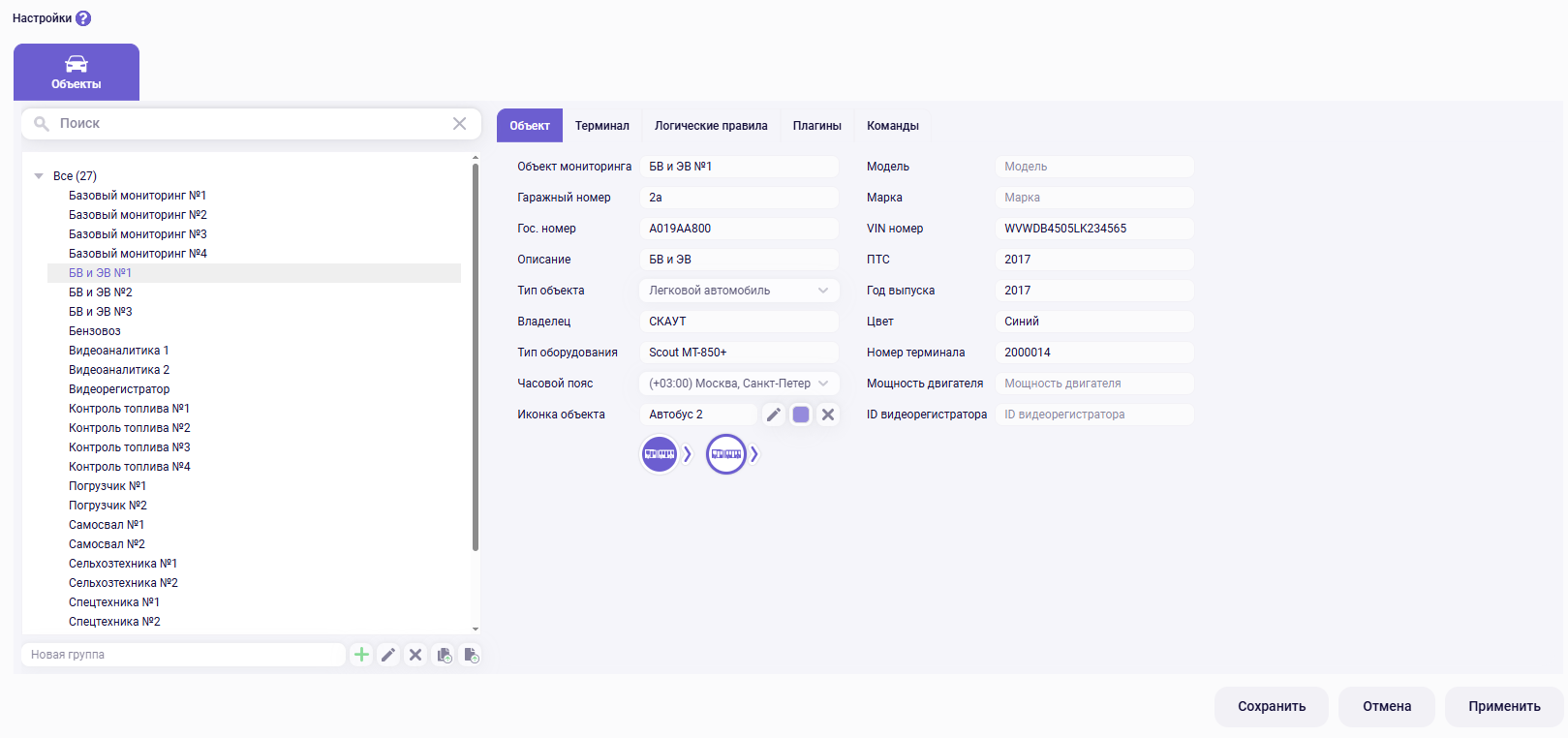Click the Мощность двигателя field
This screenshot has height=738, width=1568.
pyautogui.click(x=1094, y=384)
